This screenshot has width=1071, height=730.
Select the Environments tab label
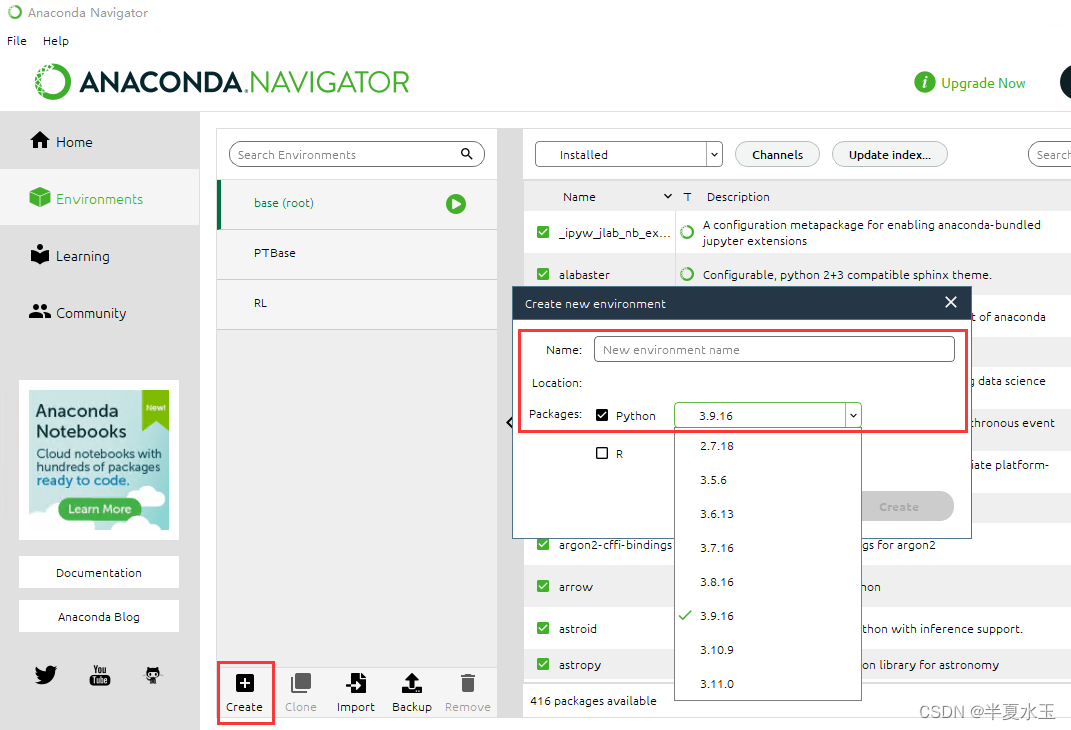coord(100,199)
